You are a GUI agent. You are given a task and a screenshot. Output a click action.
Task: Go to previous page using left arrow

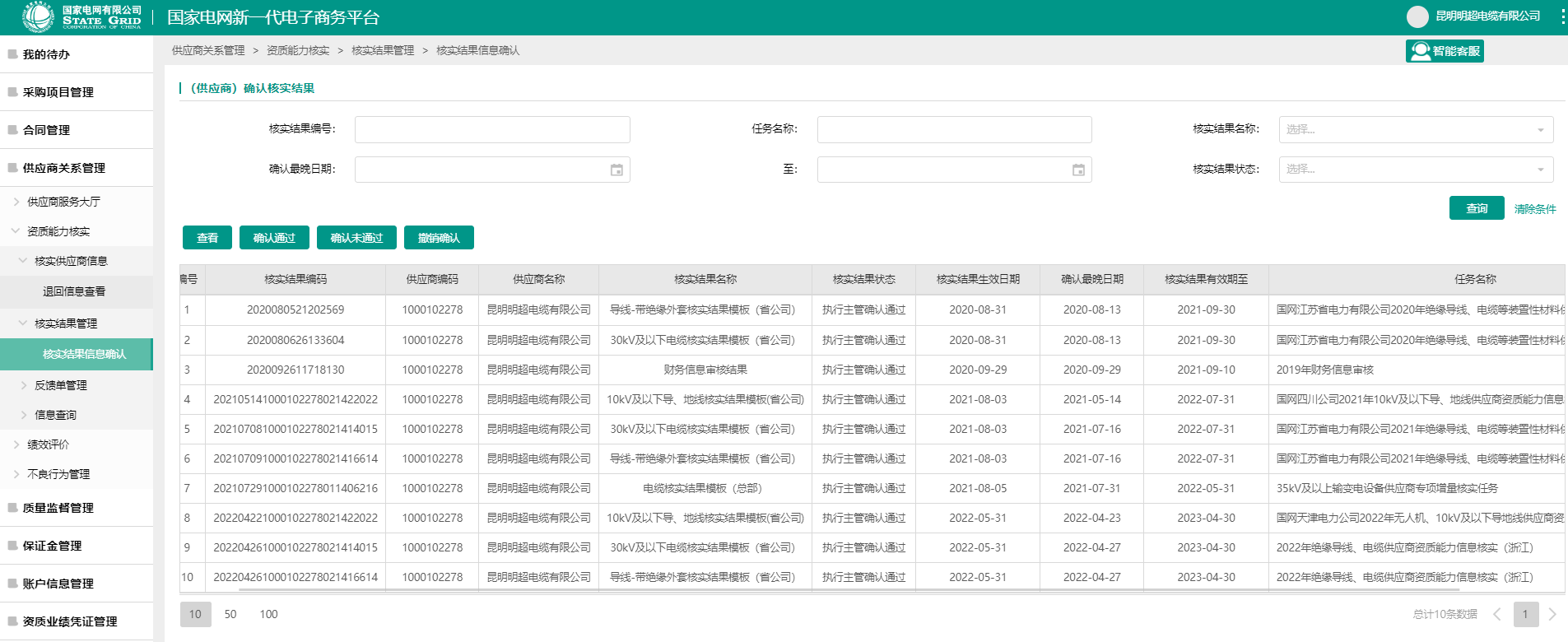coord(1497,614)
